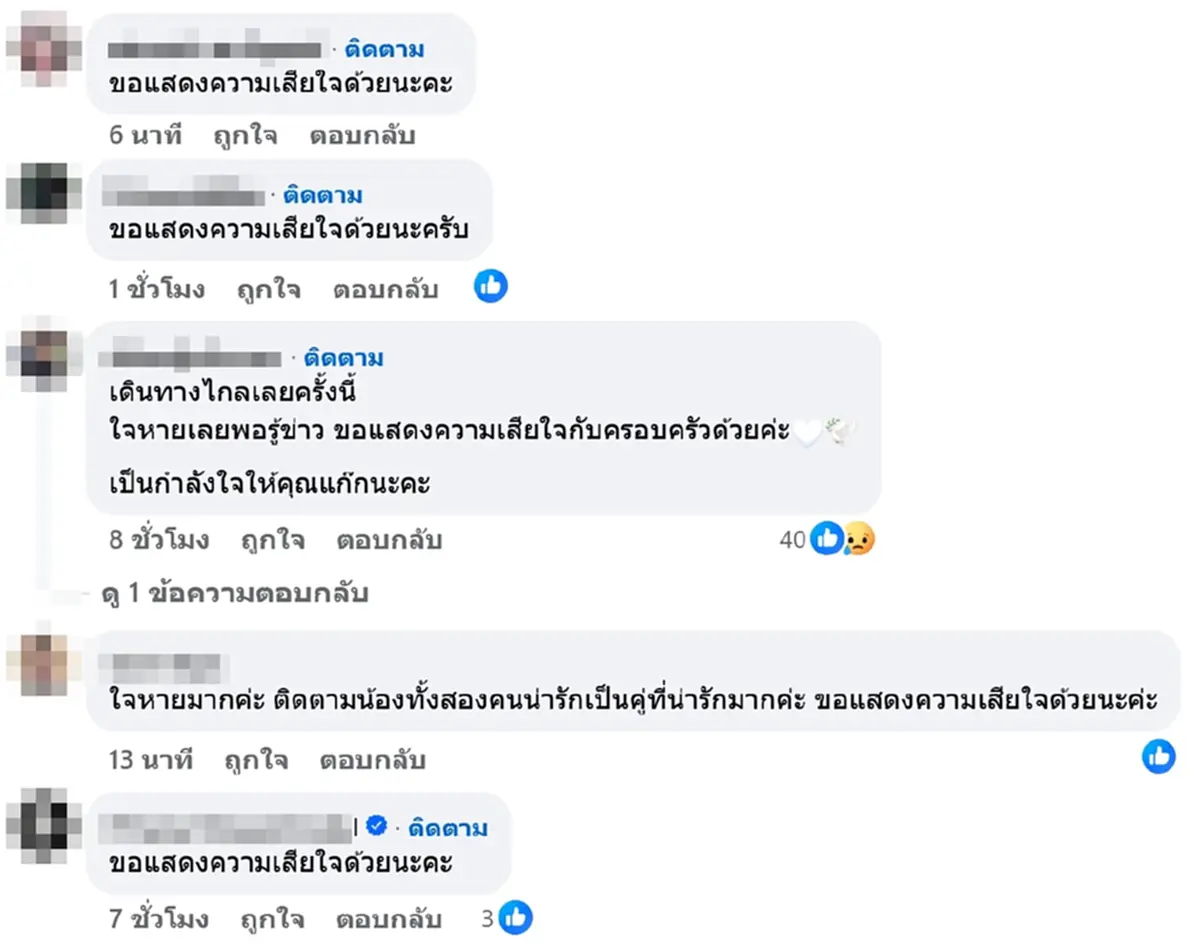Click the verified blue checkmark badge on last commenter
Viewport: 1200px width, 946px height.
[377, 826]
